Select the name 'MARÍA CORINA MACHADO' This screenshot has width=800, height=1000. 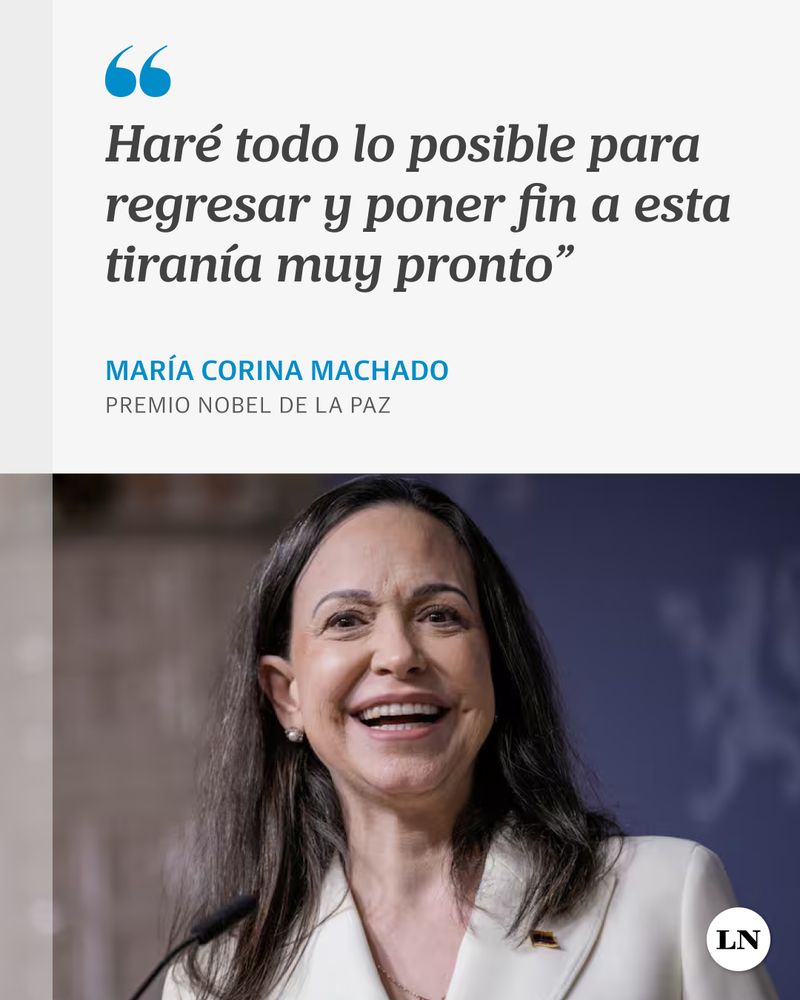coord(277,371)
